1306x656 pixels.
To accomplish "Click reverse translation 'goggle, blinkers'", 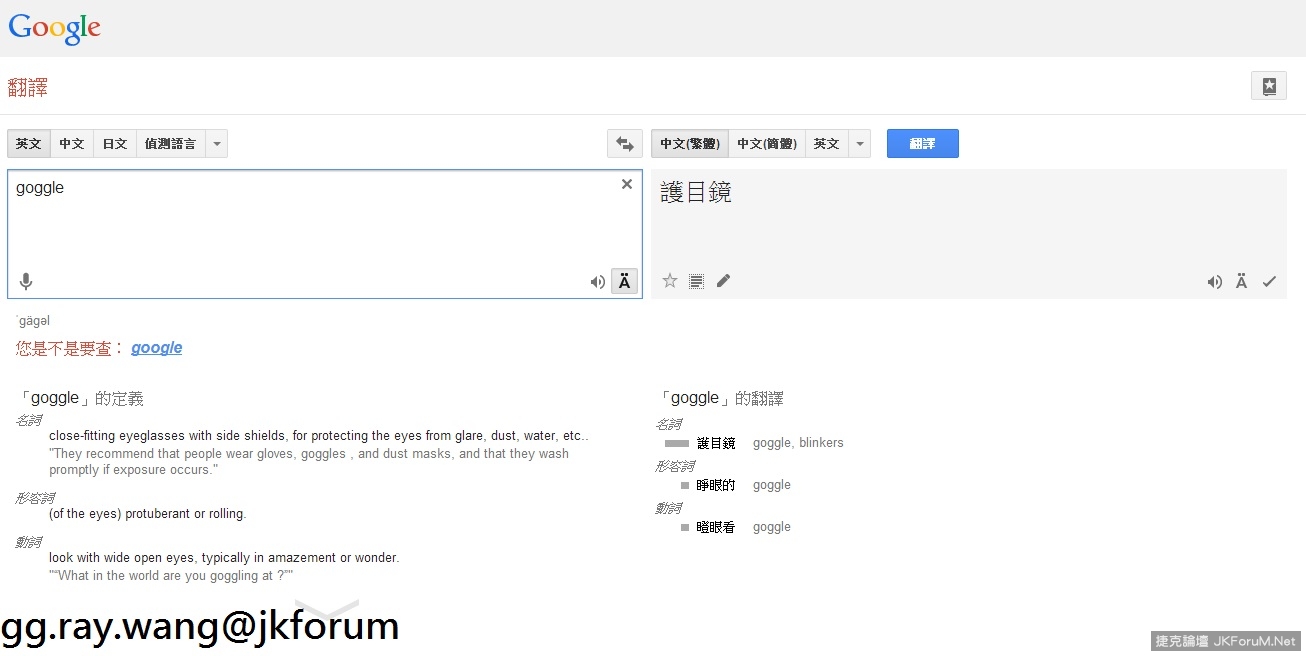I will click(798, 443).
